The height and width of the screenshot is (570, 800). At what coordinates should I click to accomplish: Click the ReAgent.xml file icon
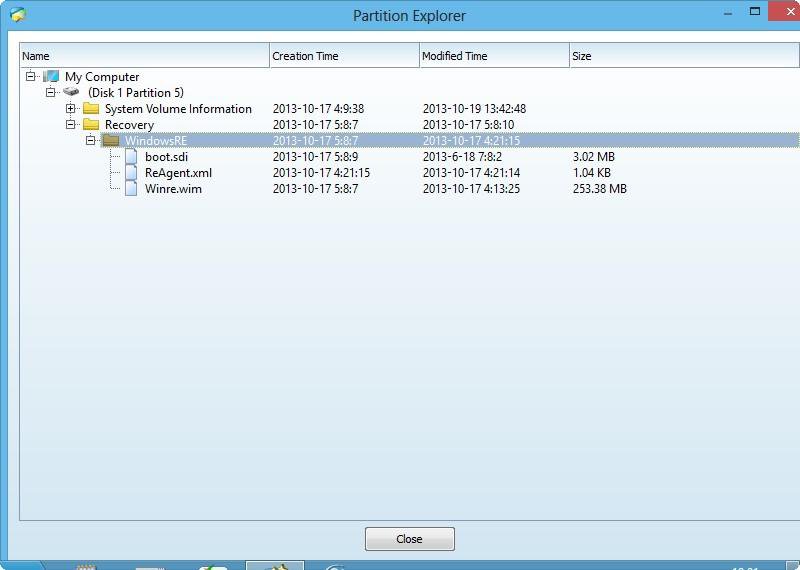tap(131, 173)
